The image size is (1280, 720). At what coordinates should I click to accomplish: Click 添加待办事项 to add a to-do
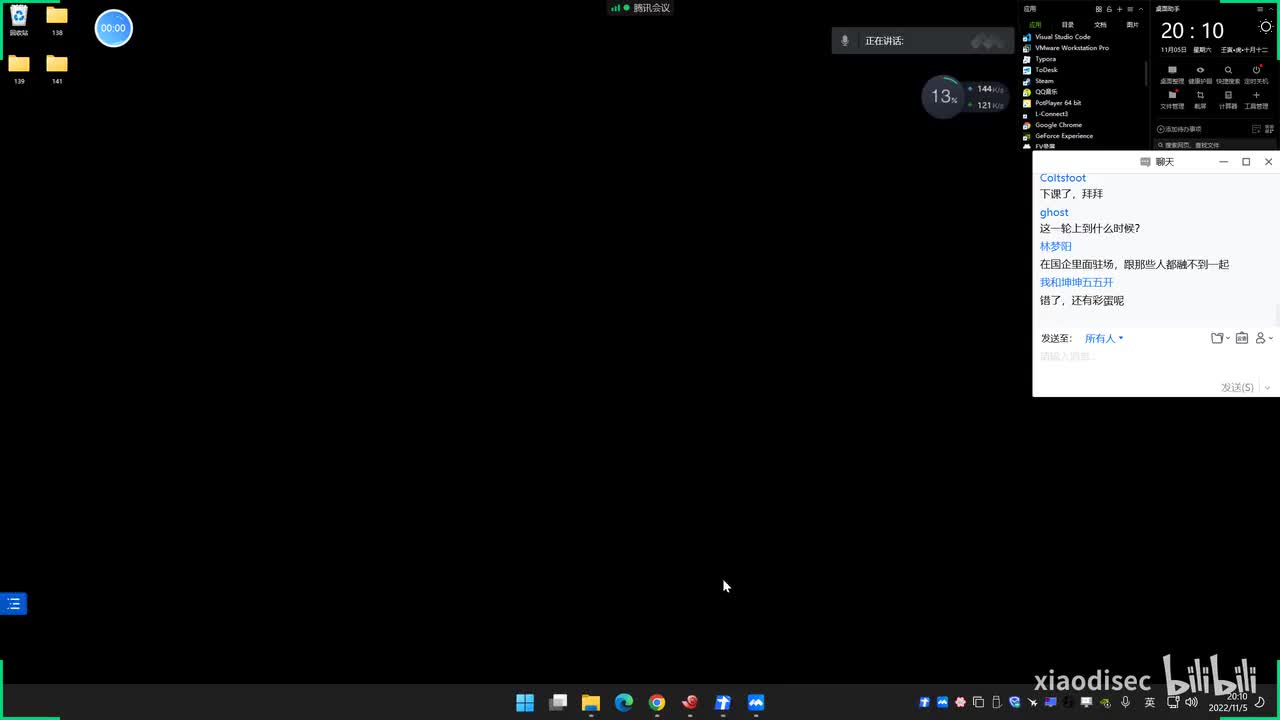[1180, 129]
